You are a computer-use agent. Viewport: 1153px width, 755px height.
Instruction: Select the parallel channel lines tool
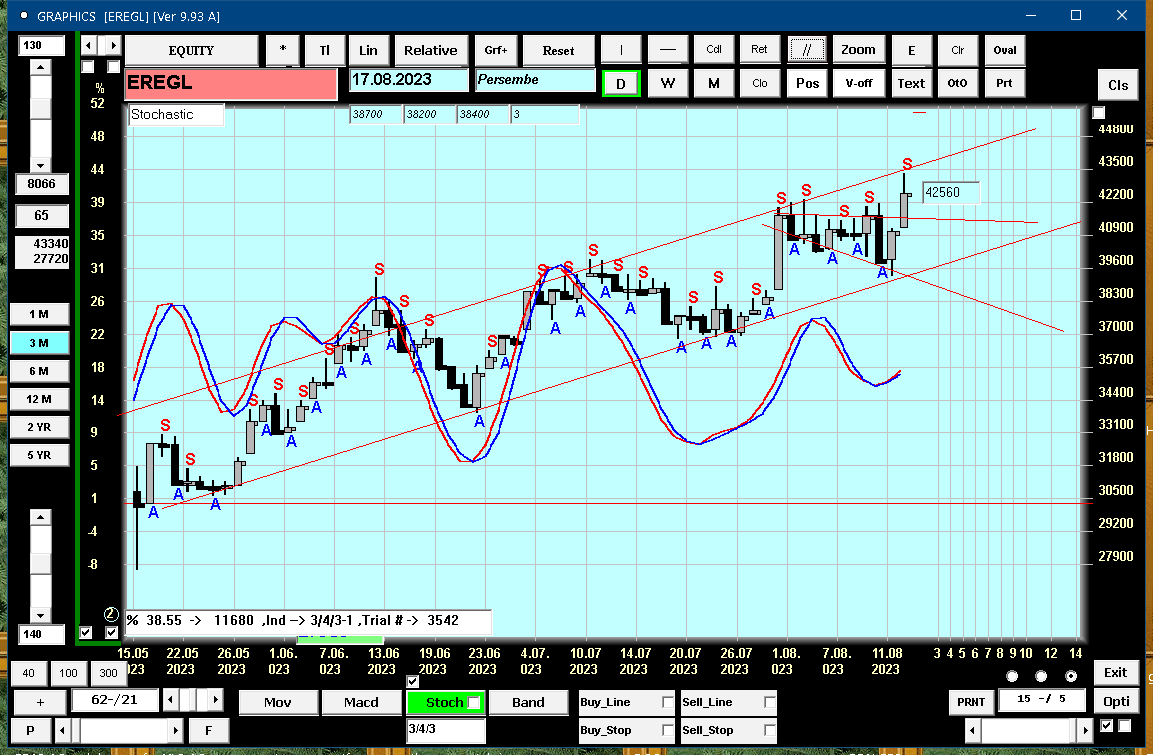[x=807, y=50]
